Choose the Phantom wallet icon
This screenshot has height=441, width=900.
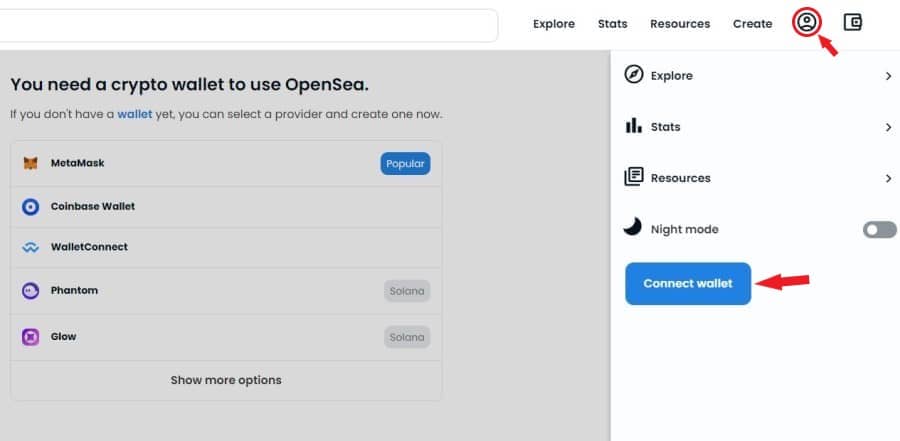click(30, 291)
